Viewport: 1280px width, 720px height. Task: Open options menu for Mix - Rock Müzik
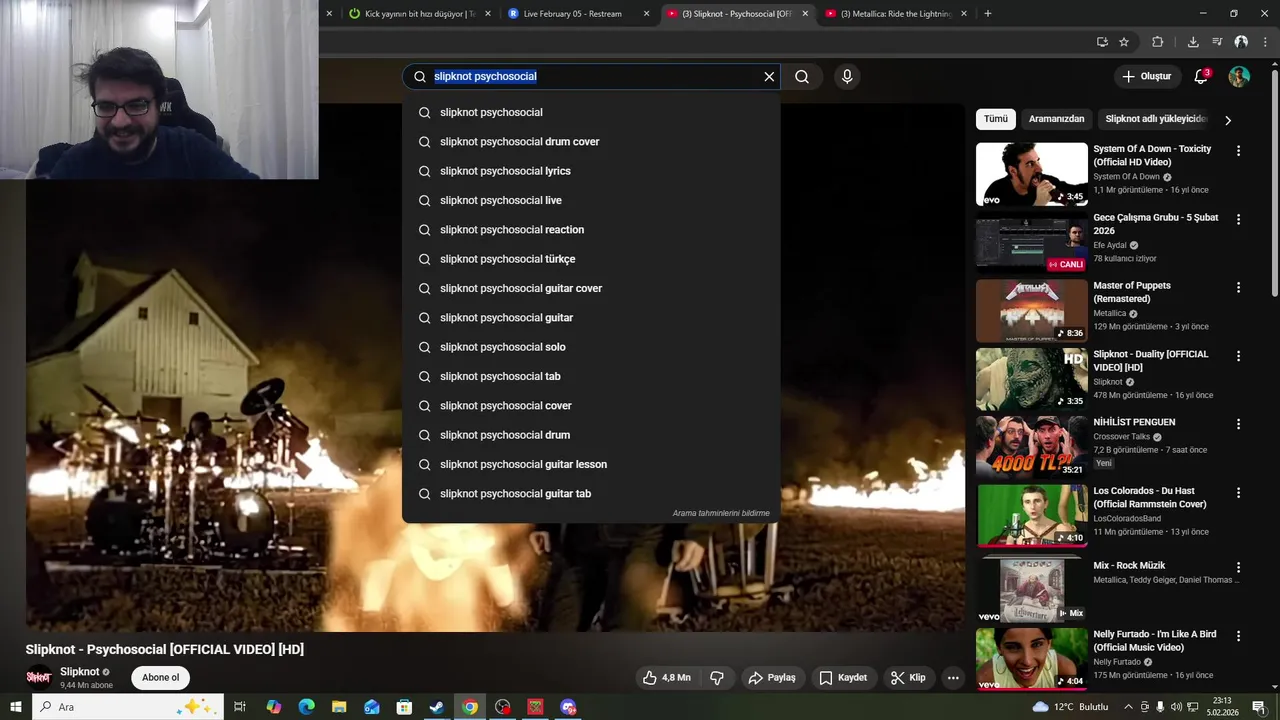pyautogui.click(x=1238, y=567)
